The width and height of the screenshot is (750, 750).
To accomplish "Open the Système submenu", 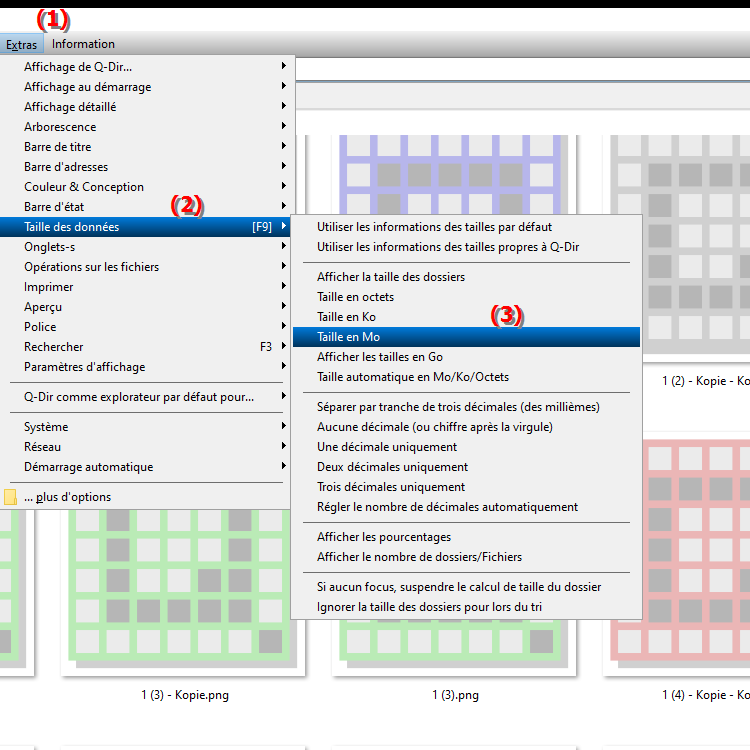I will (145, 427).
